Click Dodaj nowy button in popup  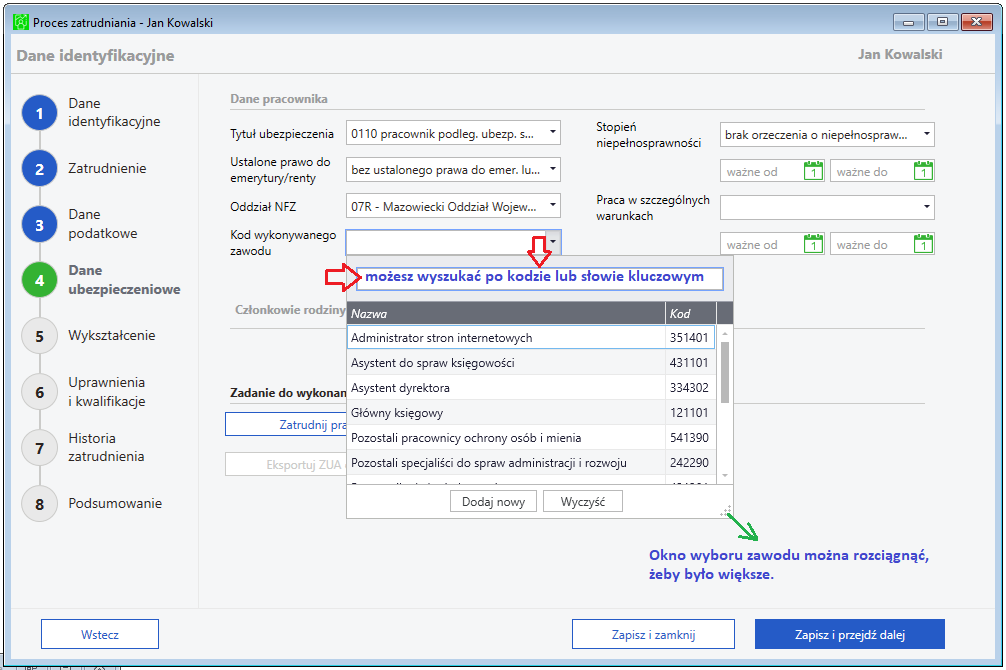pyautogui.click(x=493, y=501)
